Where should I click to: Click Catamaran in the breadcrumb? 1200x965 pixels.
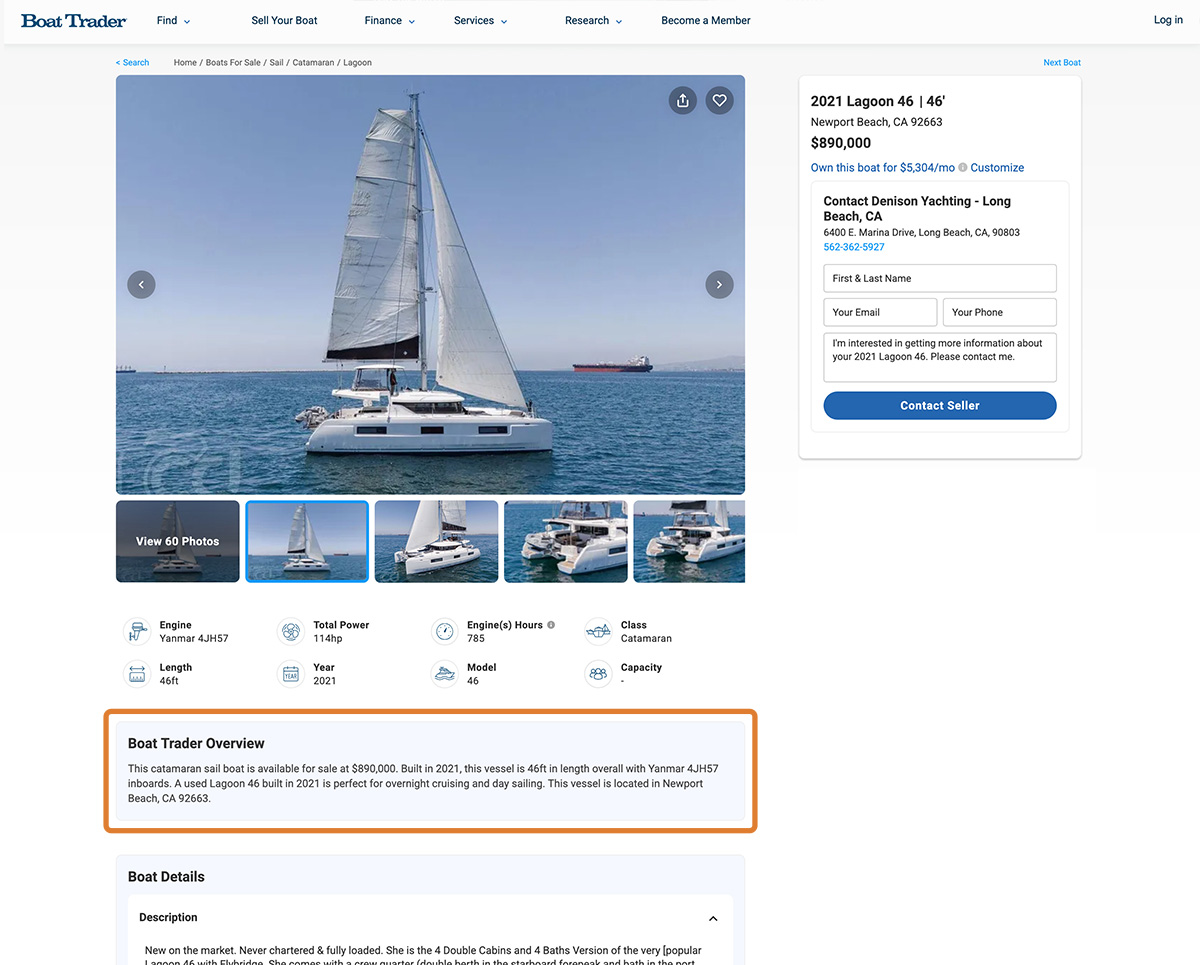314,63
